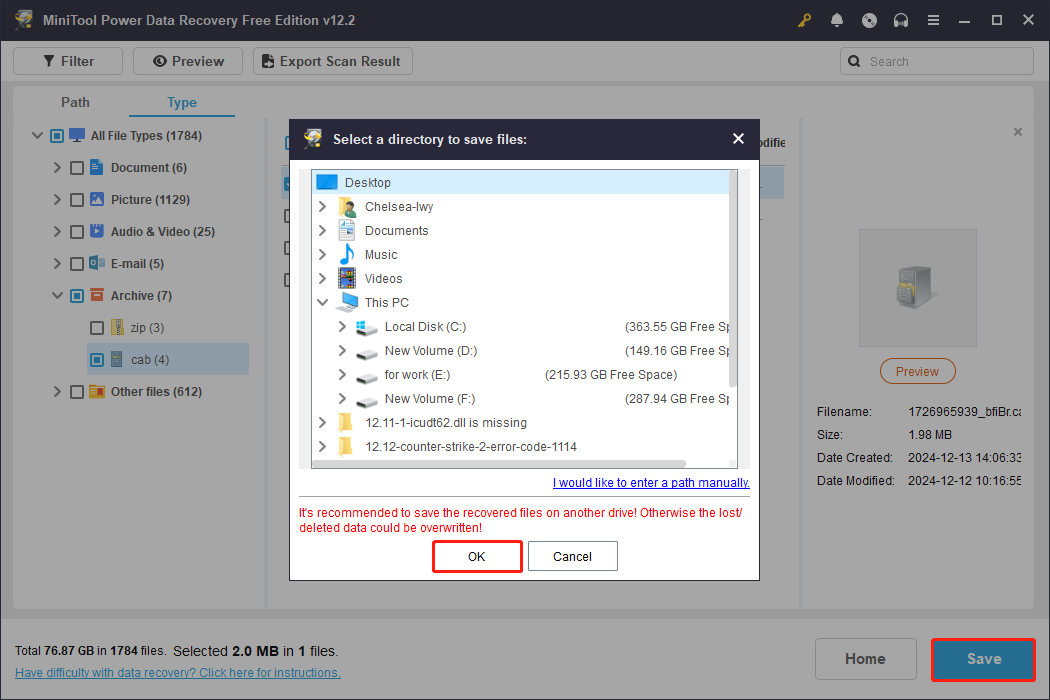Click horizontal scrollbar in directory list
The image size is (1050, 700).
coord(500,464)
